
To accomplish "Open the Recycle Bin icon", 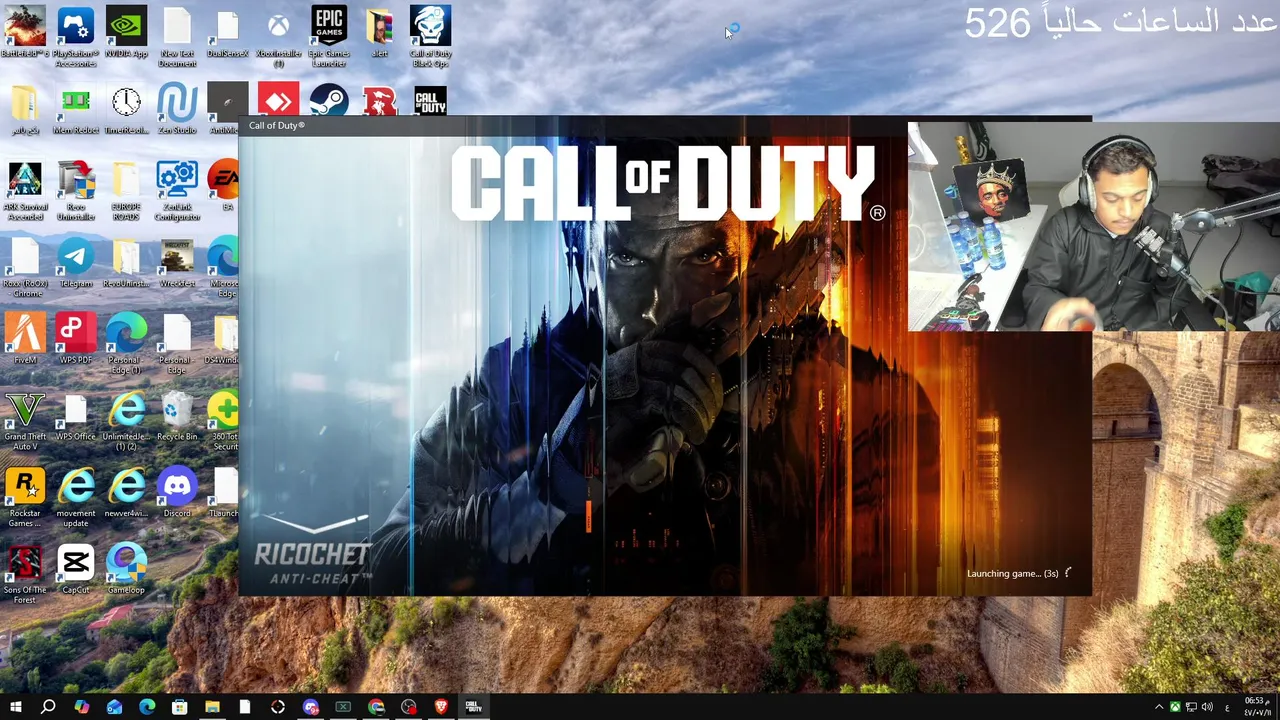I will (x=177, y=417).
